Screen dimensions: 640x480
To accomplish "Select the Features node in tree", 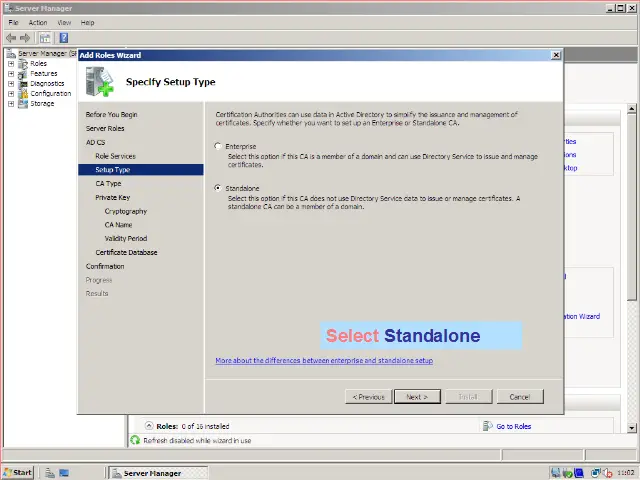I will tap(43, 73).
